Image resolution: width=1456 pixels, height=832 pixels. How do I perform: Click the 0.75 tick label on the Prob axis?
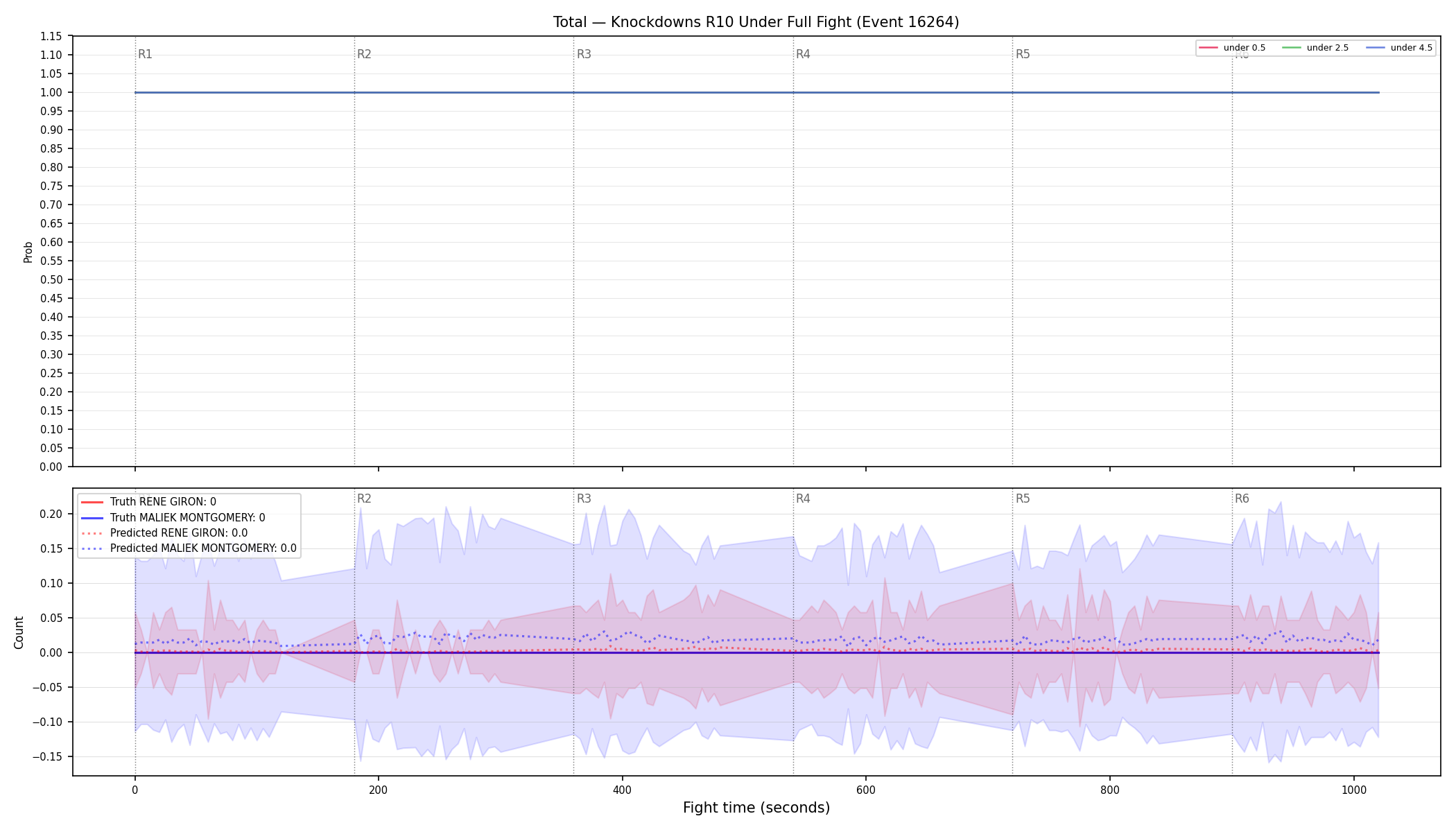tap(51, 187)
